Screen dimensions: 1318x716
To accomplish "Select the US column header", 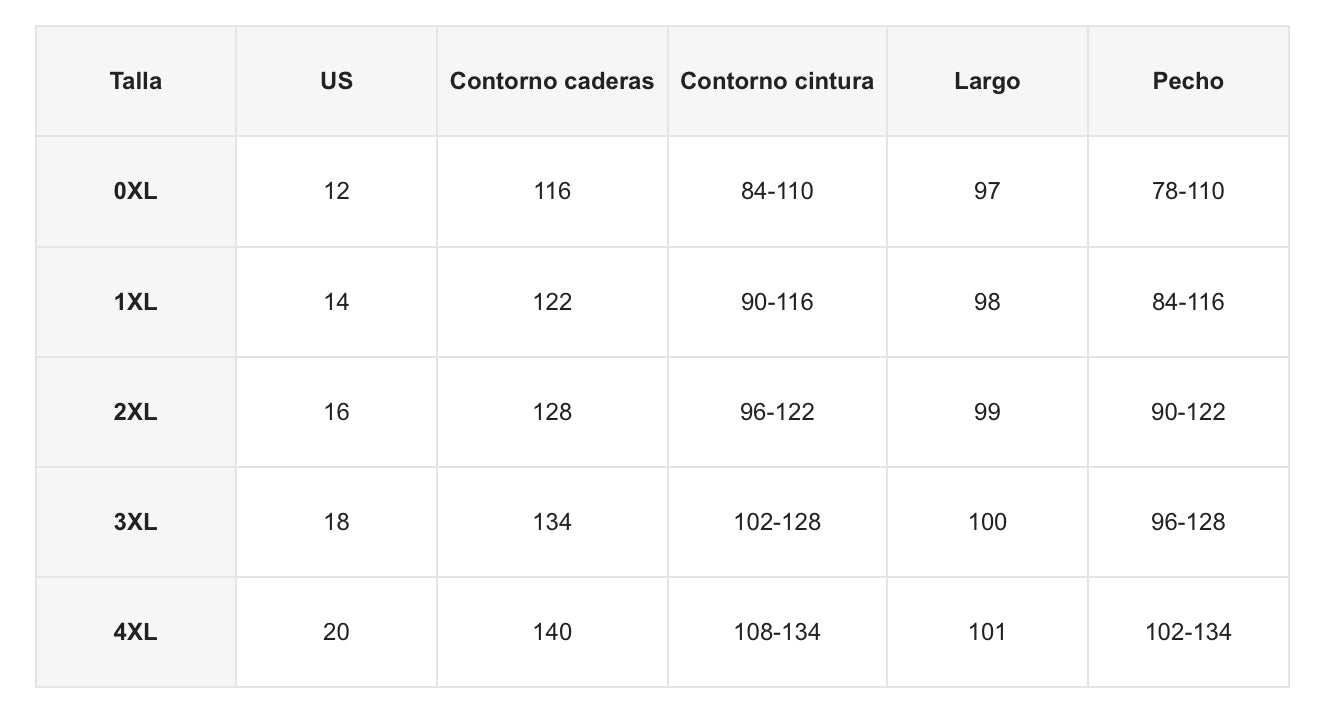I will pyautogui.click(x=337, y=81).
